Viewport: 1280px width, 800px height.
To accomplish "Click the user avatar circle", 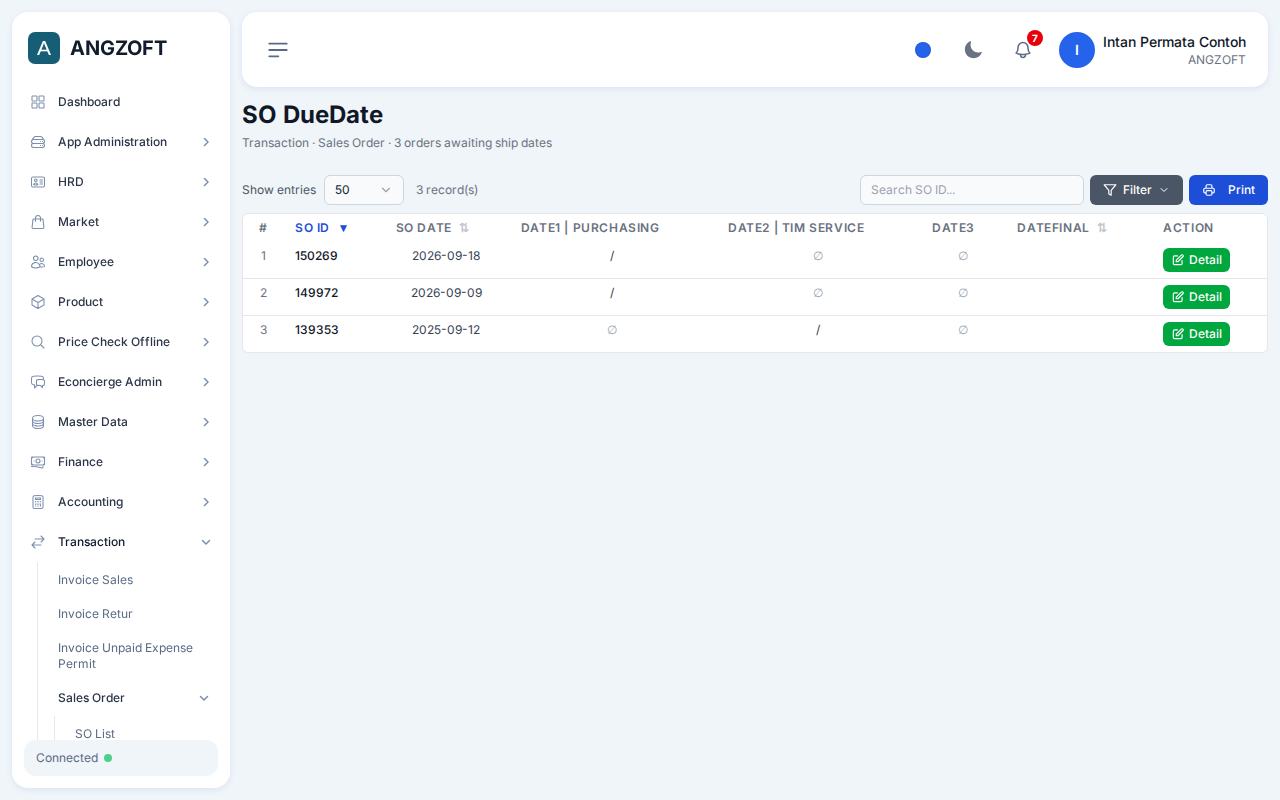I will point(1077,50).
